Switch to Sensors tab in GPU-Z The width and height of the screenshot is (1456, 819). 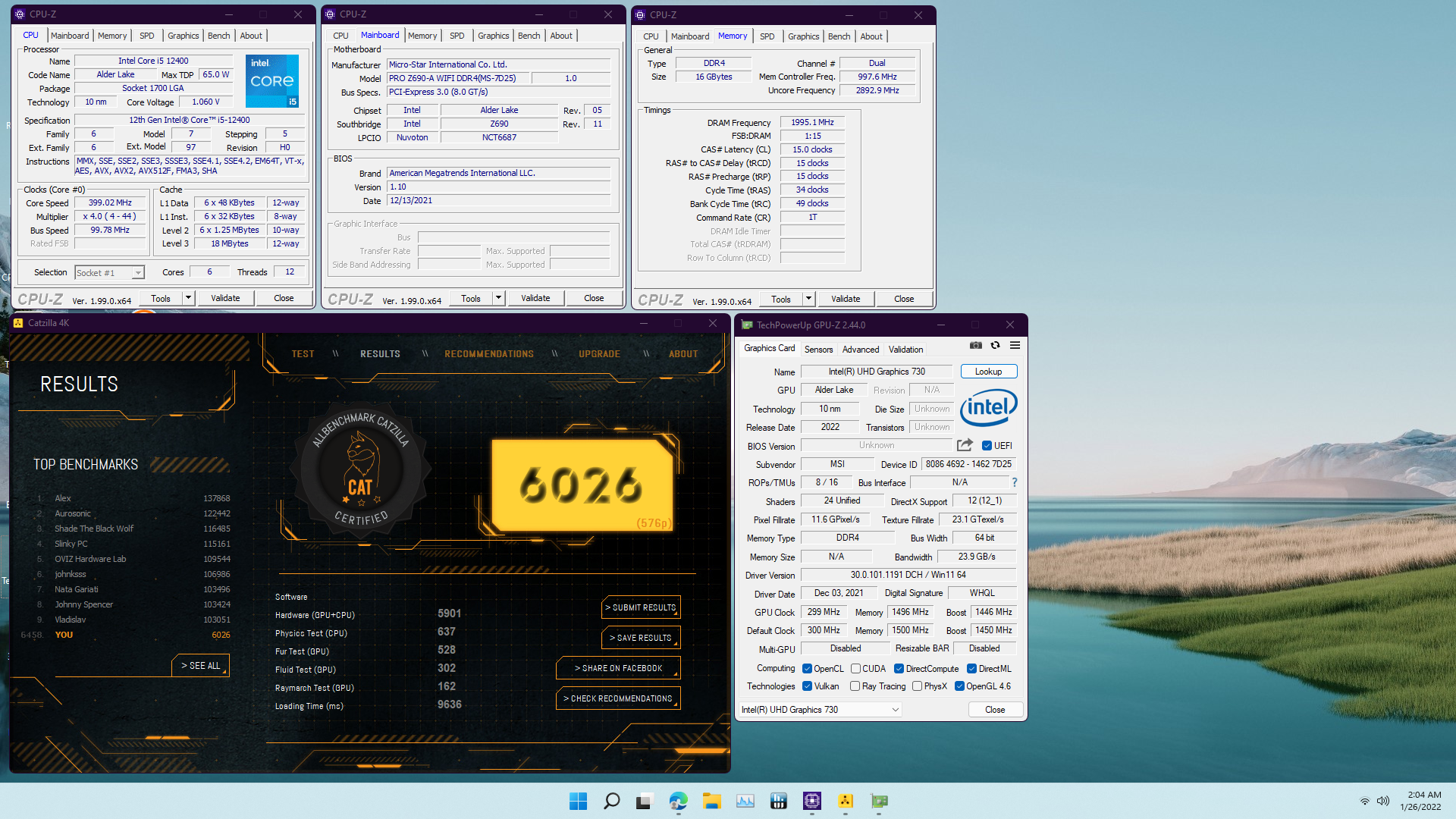(x=818, y=350)
